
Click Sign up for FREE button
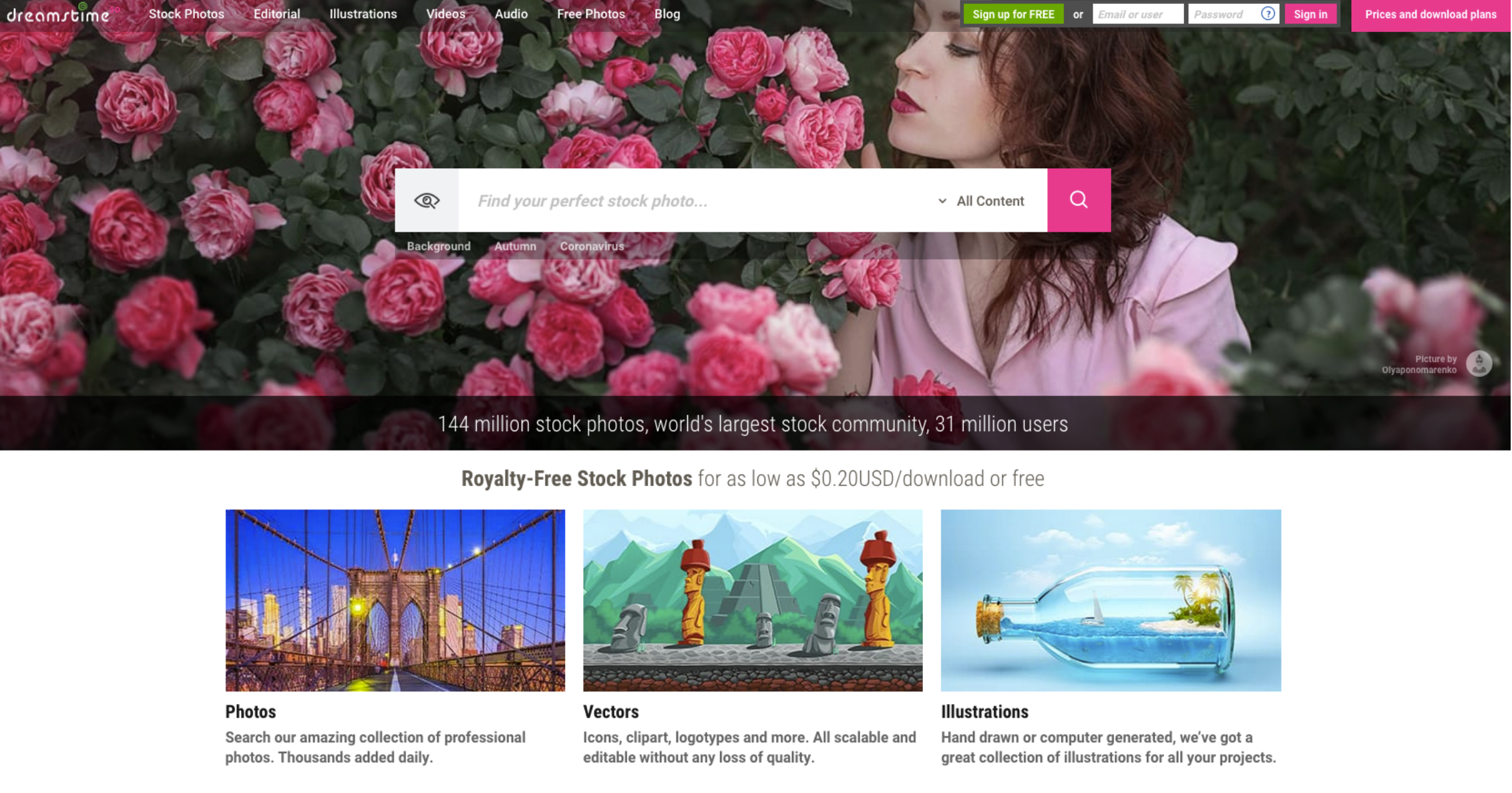pos(1012,14)
